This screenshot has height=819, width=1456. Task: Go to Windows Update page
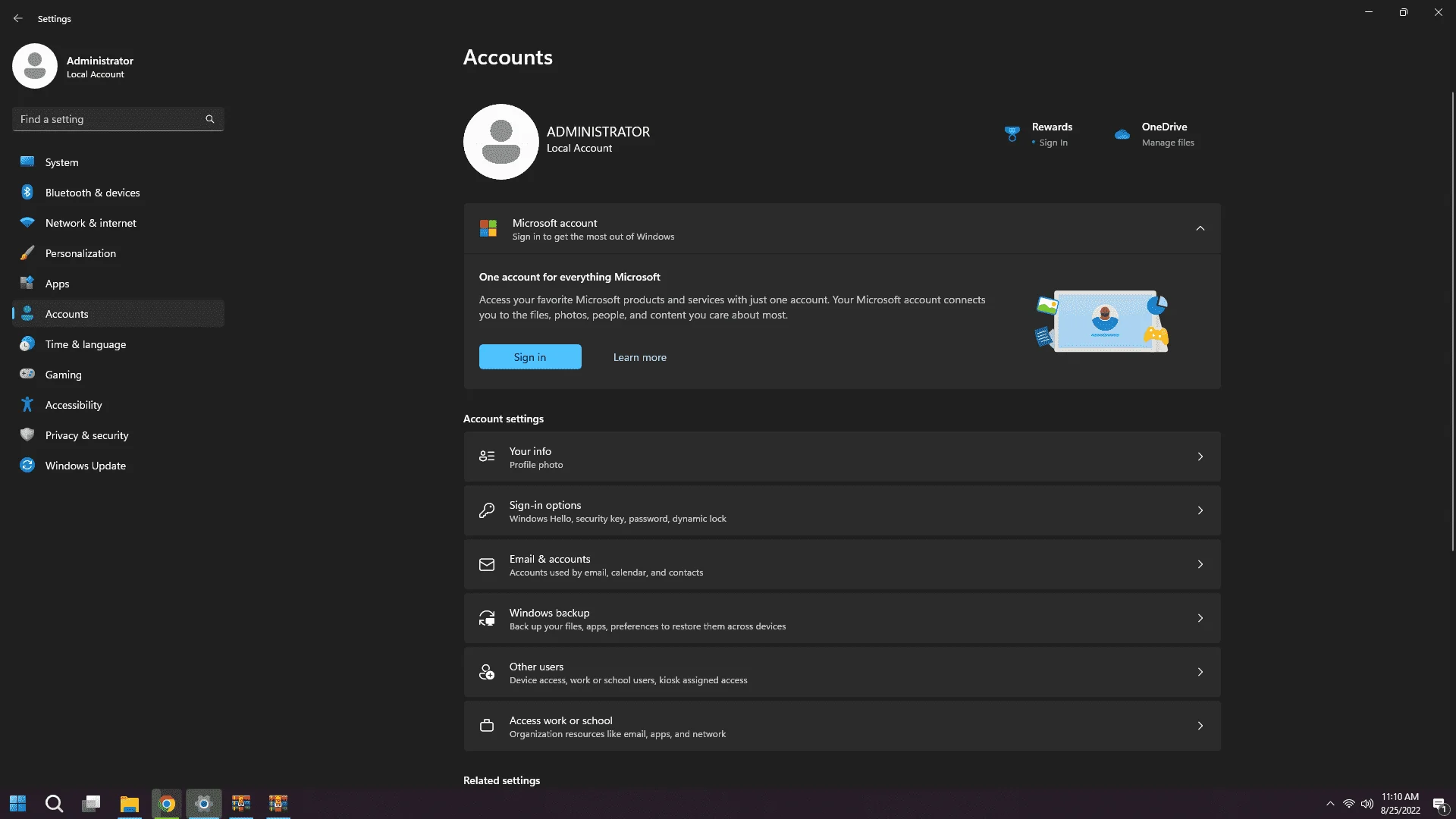(118, 466)
